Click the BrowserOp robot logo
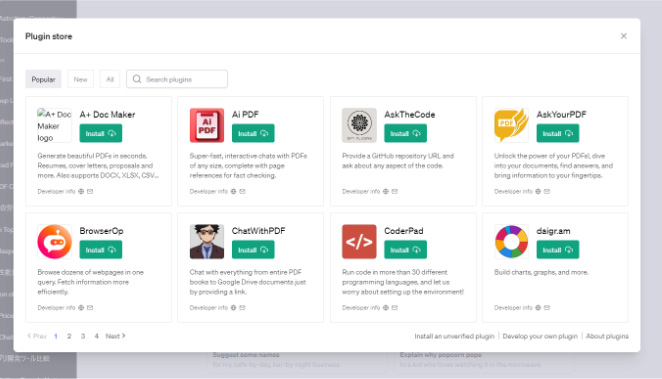Viewport: 662px width, 379px height. point(54,241)
